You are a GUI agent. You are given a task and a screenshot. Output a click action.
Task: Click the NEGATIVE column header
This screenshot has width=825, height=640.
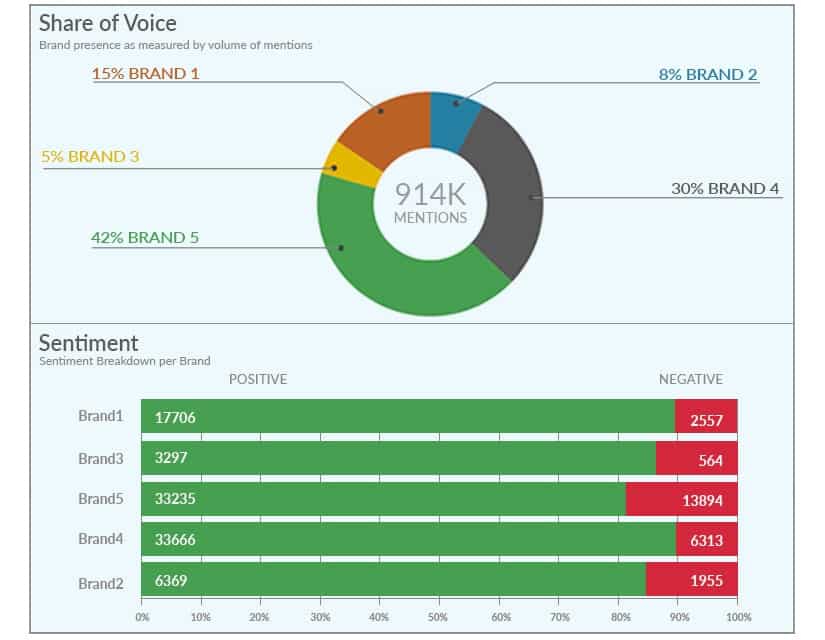690,379
